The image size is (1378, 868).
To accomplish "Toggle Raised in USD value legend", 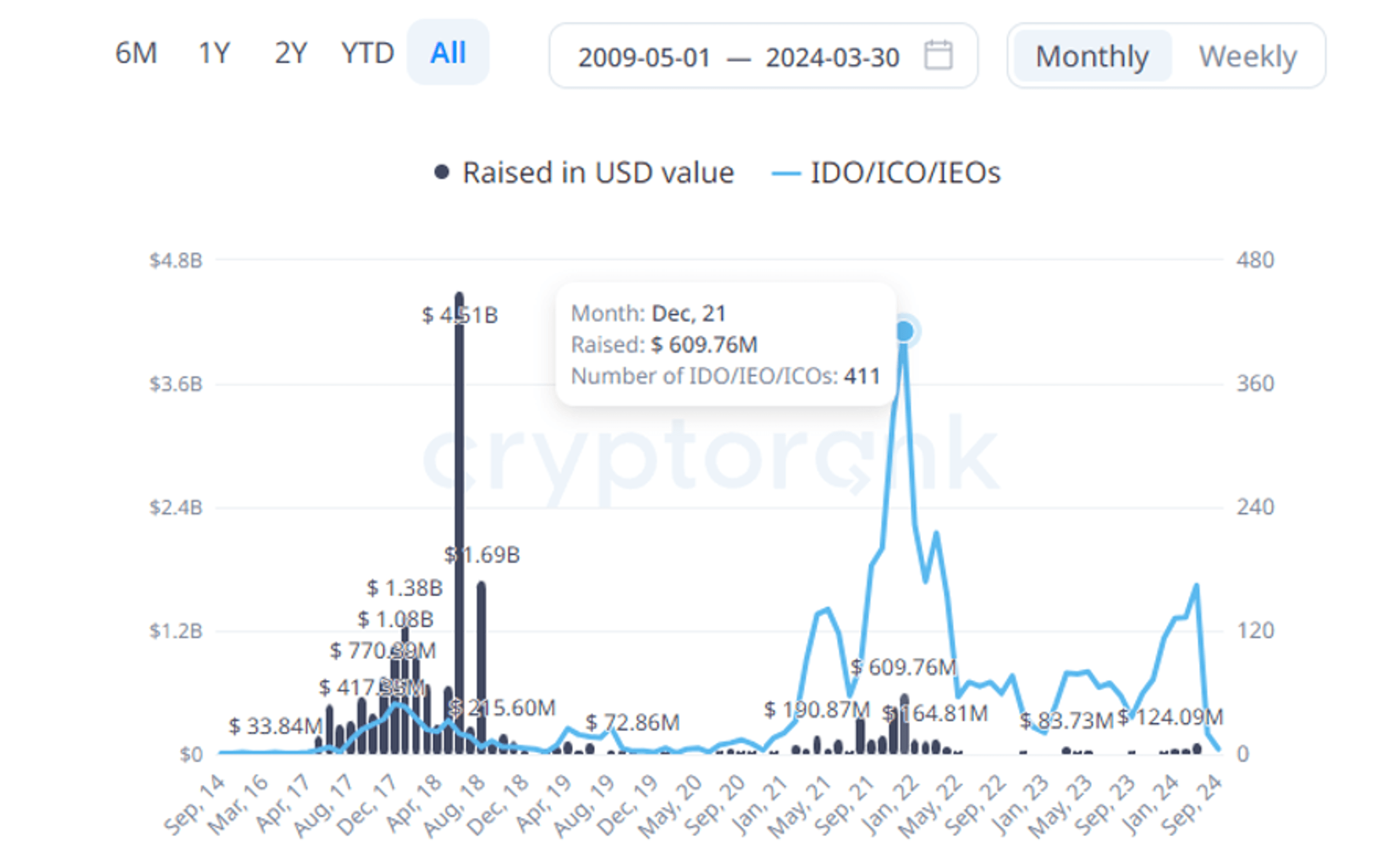I will (584, 172).
